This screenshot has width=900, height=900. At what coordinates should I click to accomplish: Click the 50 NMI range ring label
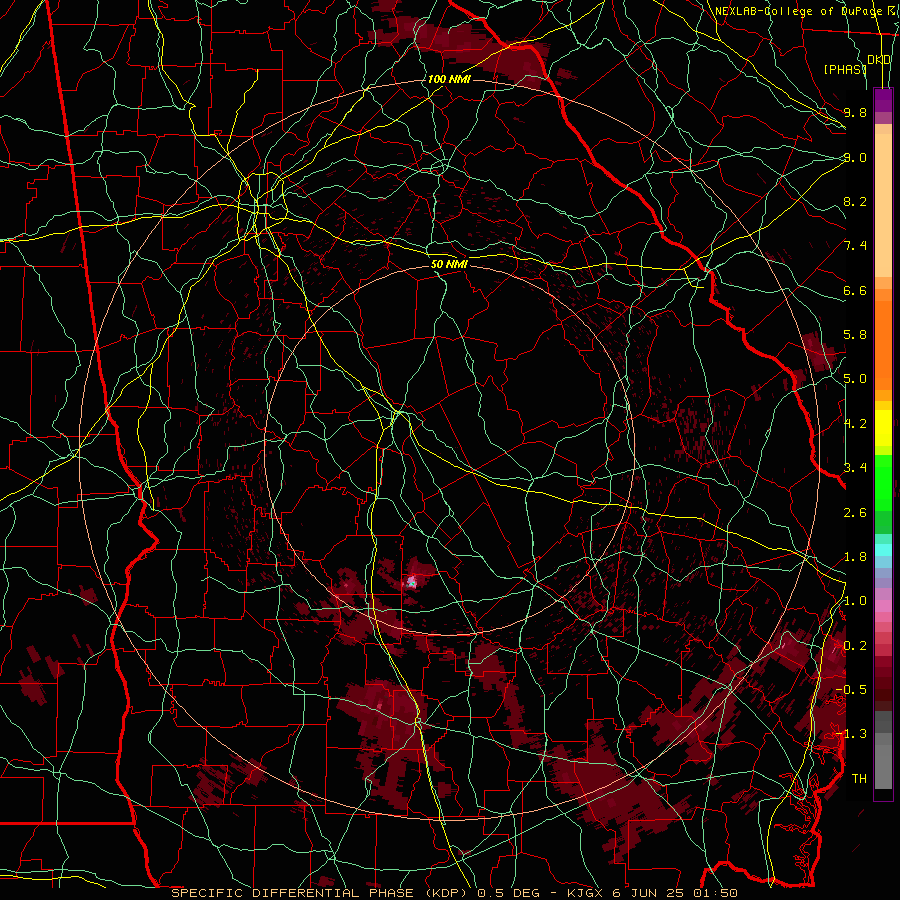(x=449, y=264)
